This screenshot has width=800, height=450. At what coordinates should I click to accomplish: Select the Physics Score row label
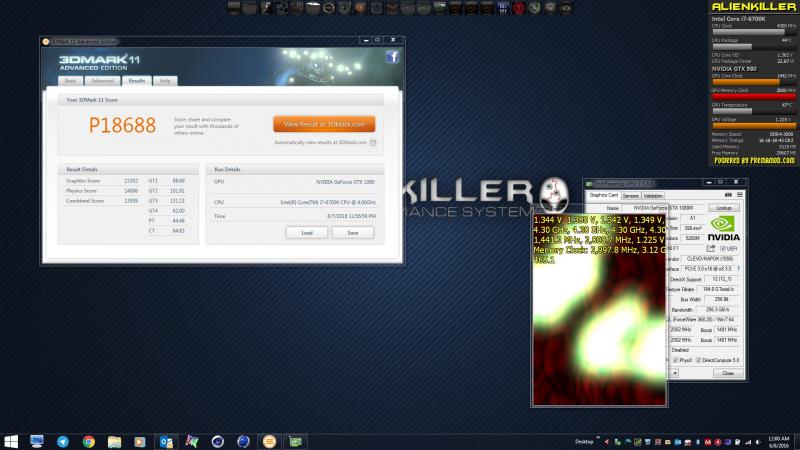click(81, 191)
